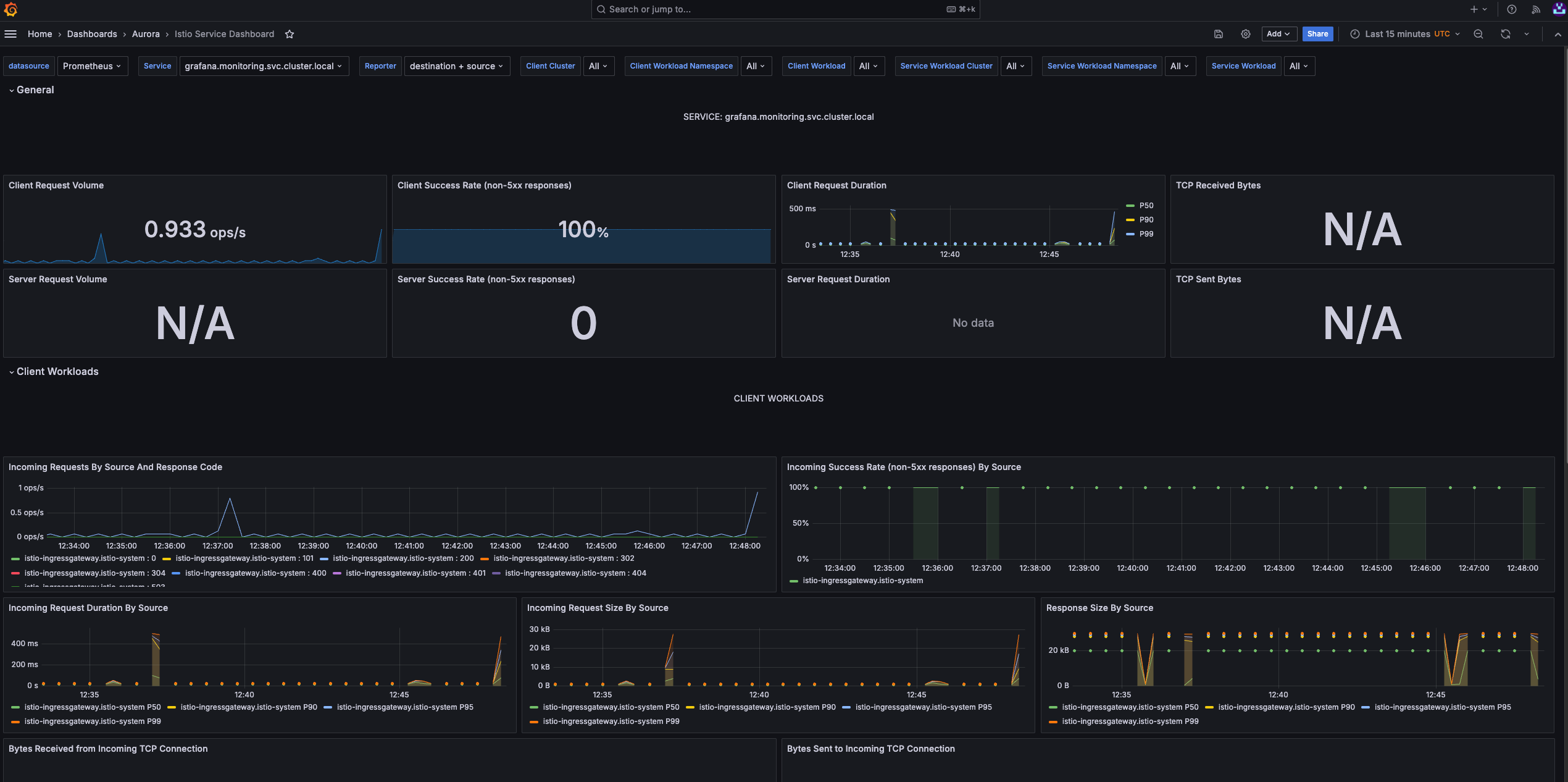Zoom out the time range with the magnifier icon
Viewport: 1568px width, 782px height.
tap(1478, 34)
